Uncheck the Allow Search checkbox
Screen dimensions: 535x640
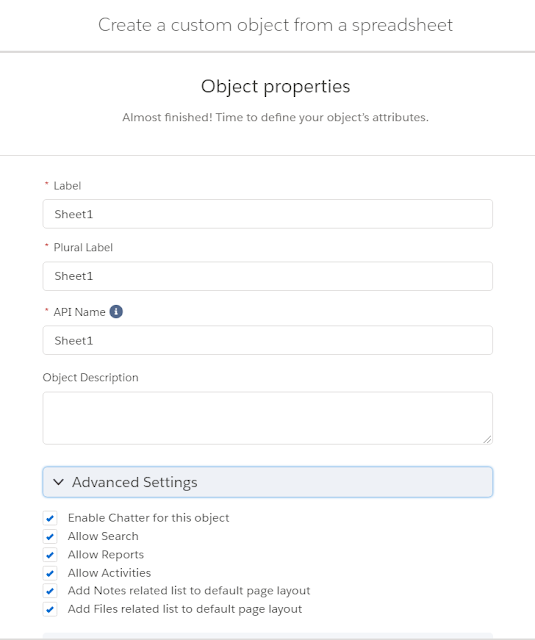(50, 536)
